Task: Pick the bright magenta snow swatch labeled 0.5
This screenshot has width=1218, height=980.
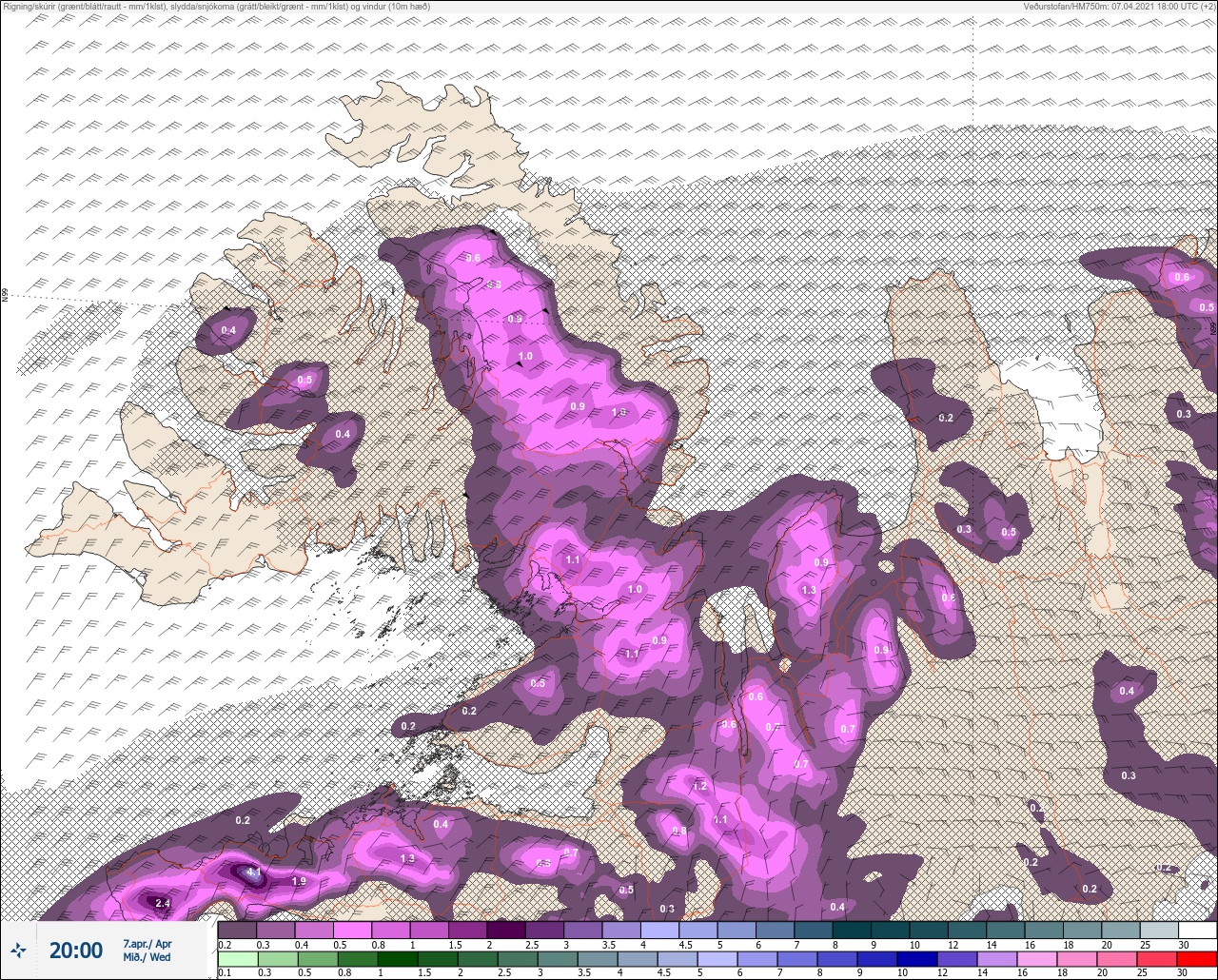Action: point(352,930)
